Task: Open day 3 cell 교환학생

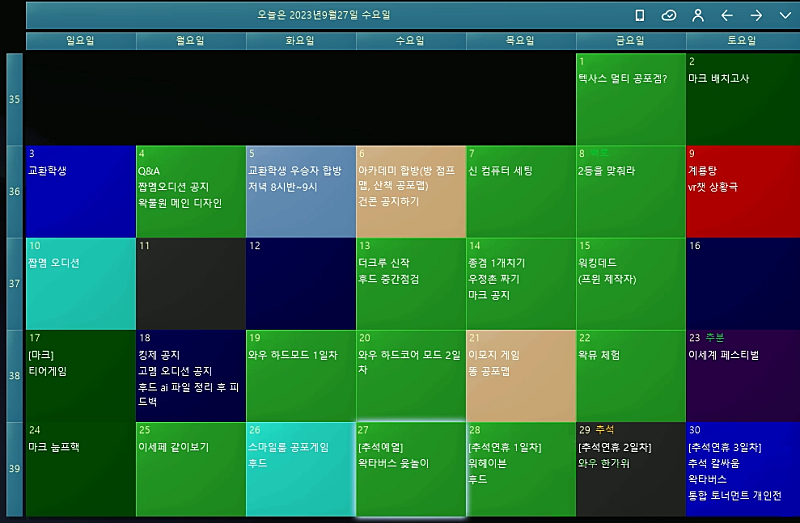Action: point(81,192)
